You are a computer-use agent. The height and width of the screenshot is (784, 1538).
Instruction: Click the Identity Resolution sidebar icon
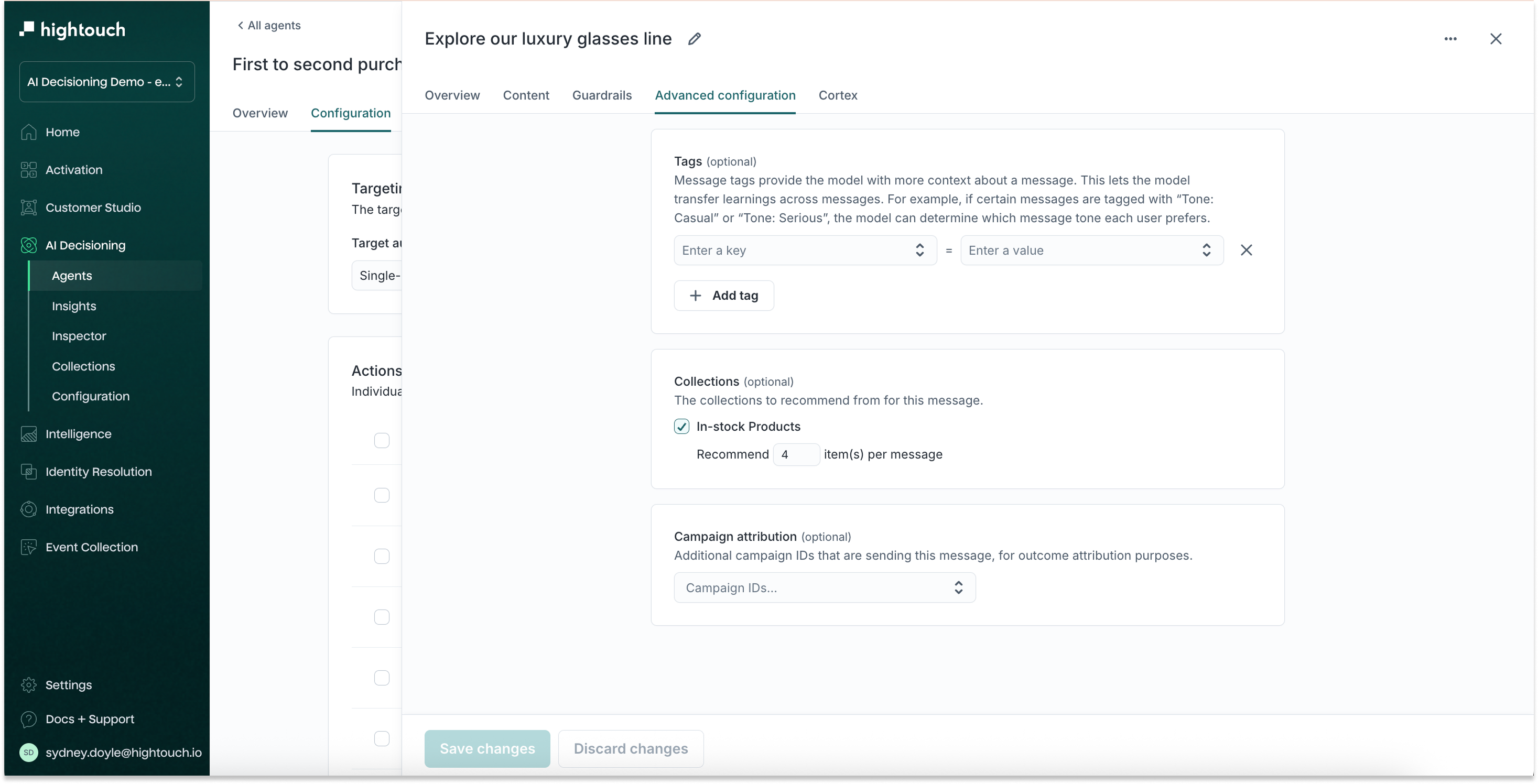[x=29, y=472]
